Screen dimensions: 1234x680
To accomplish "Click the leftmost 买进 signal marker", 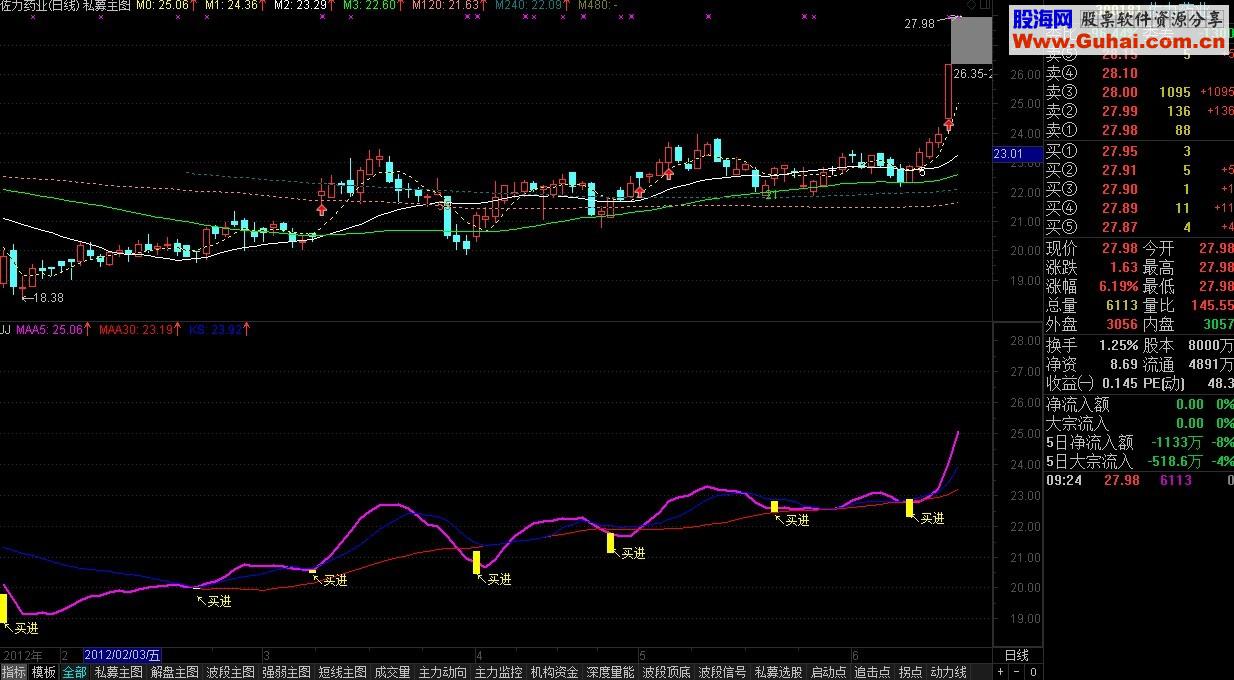I will (x=24, y=628).
